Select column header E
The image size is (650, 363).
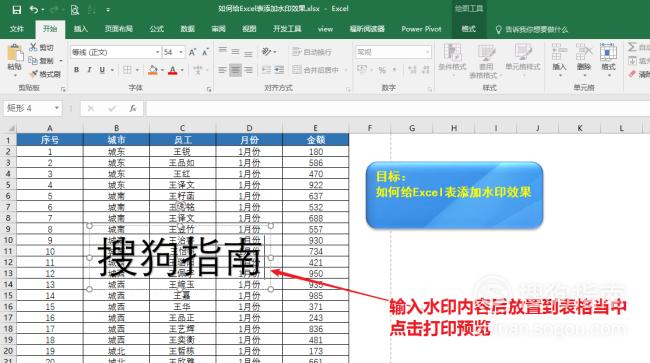(x=315, y=128)
